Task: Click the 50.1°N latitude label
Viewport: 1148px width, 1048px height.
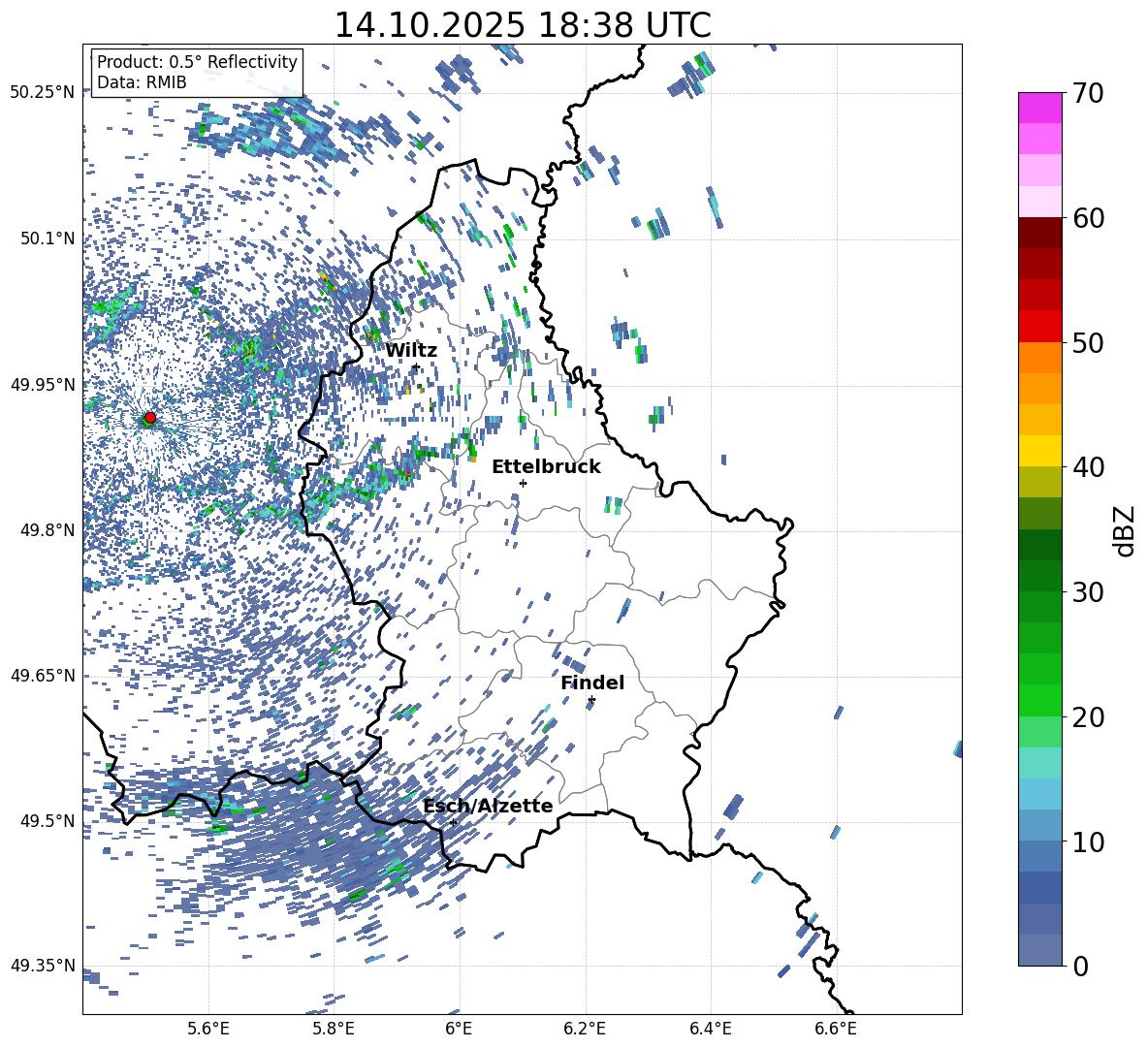Action: tap(47, 238)
